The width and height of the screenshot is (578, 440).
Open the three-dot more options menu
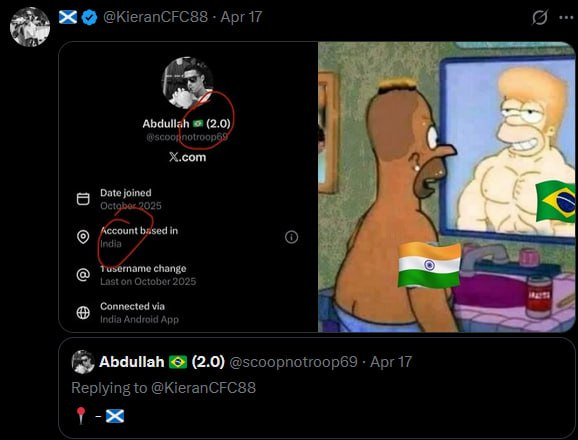point(566,17)
